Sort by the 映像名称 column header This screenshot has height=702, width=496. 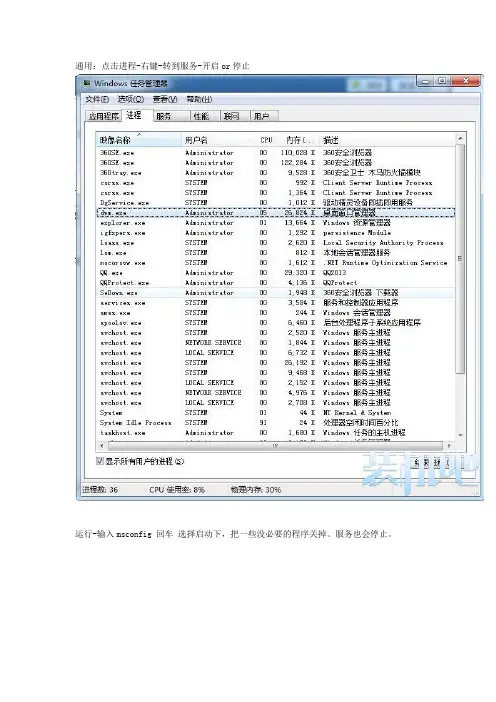click(x=139, y=140)
